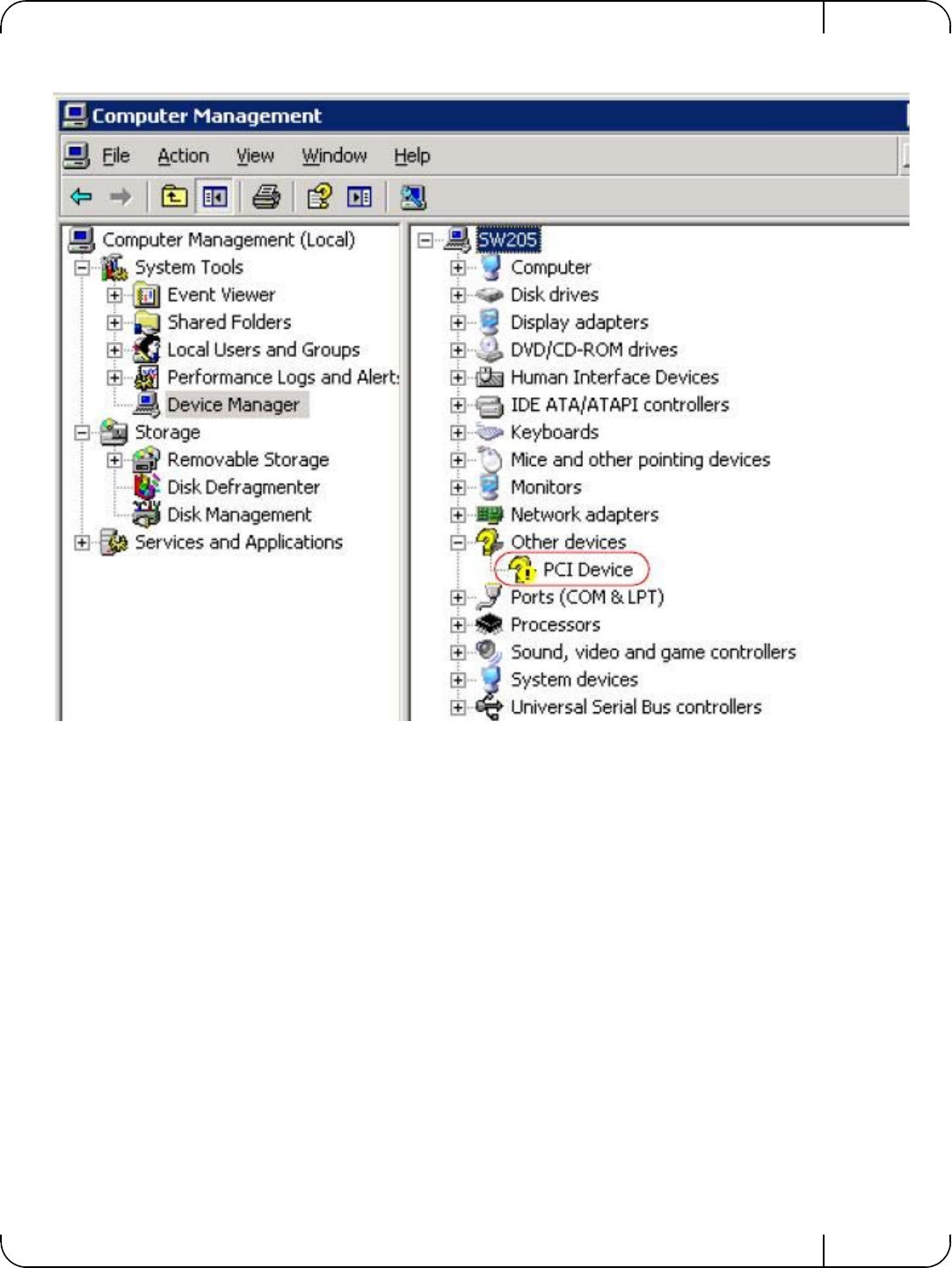This screenshot has width=952, height=1268.
Task: Select Human Interface Devices
Action: pyautogui.click(x=614, y=377)
